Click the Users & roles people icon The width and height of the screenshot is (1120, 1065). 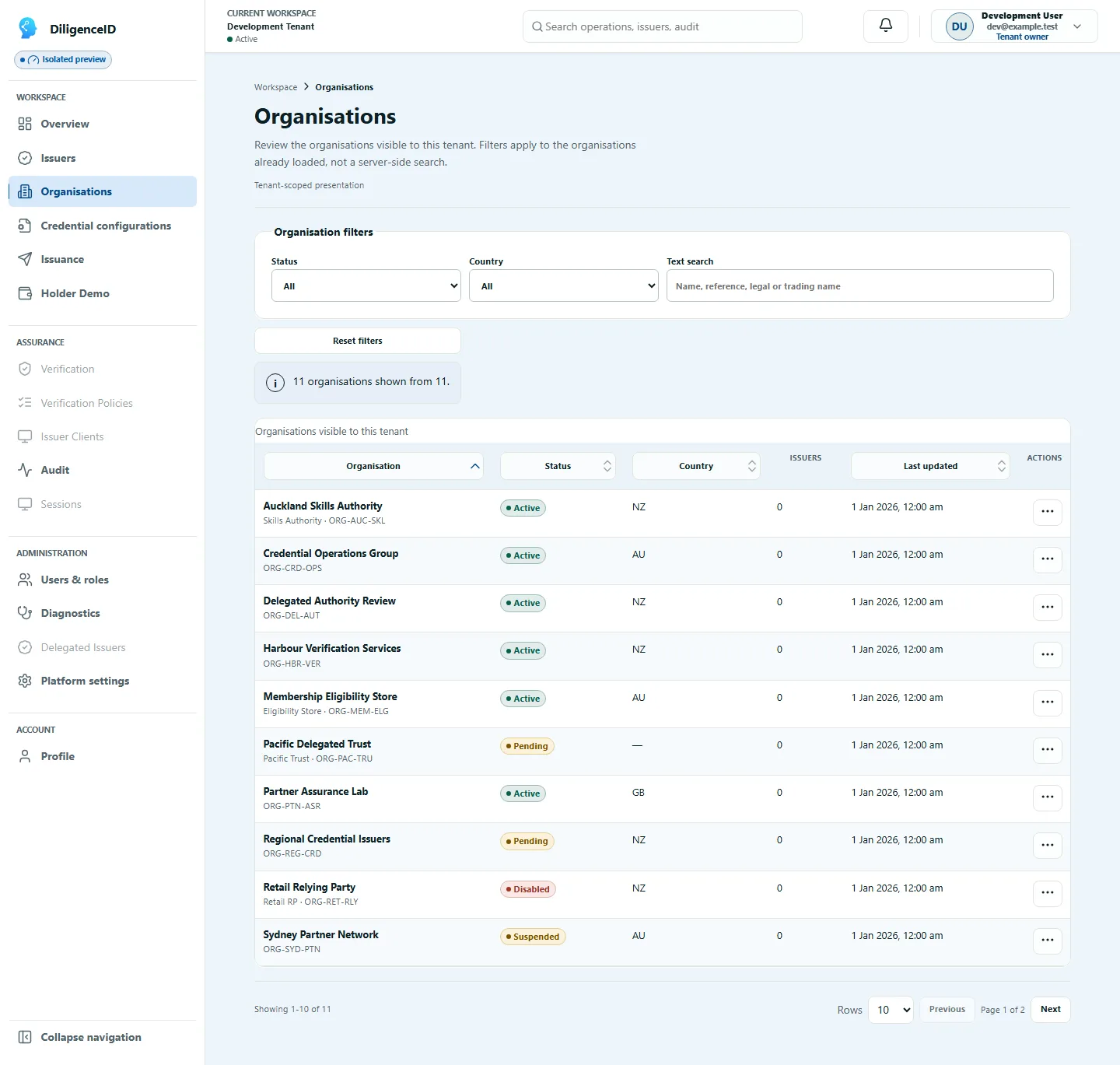(25, 580)
